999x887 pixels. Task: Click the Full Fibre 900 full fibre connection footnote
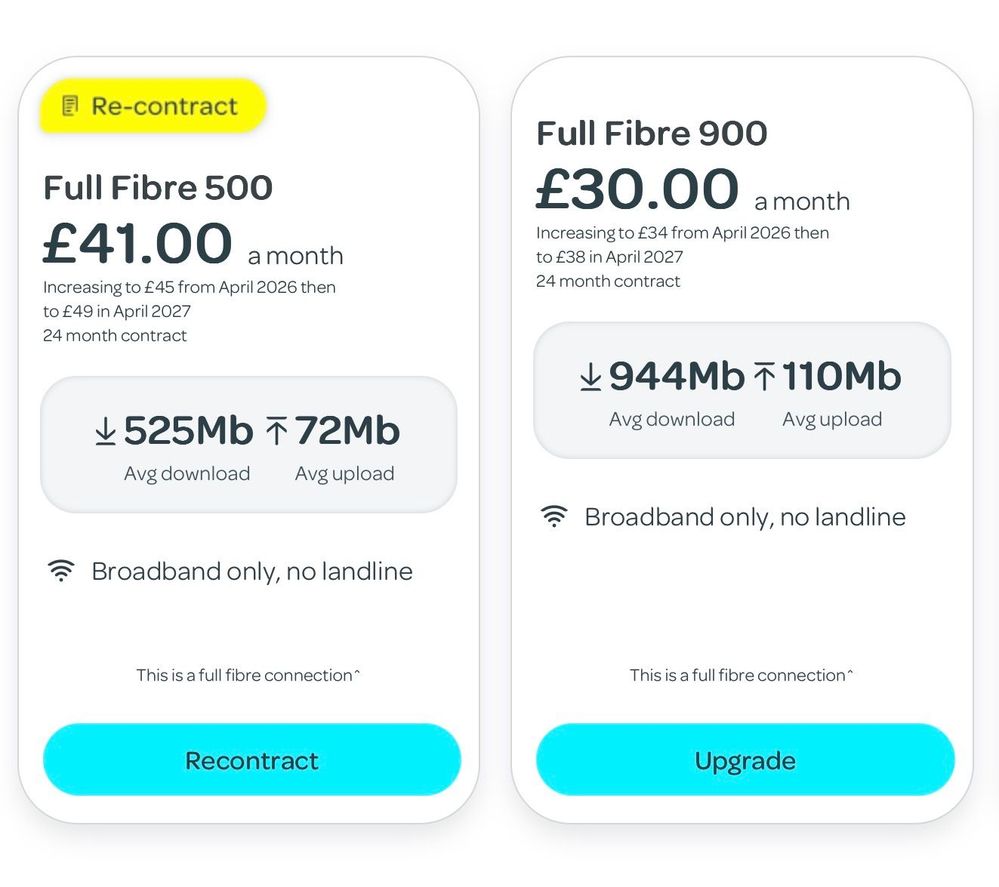[741, 675]
